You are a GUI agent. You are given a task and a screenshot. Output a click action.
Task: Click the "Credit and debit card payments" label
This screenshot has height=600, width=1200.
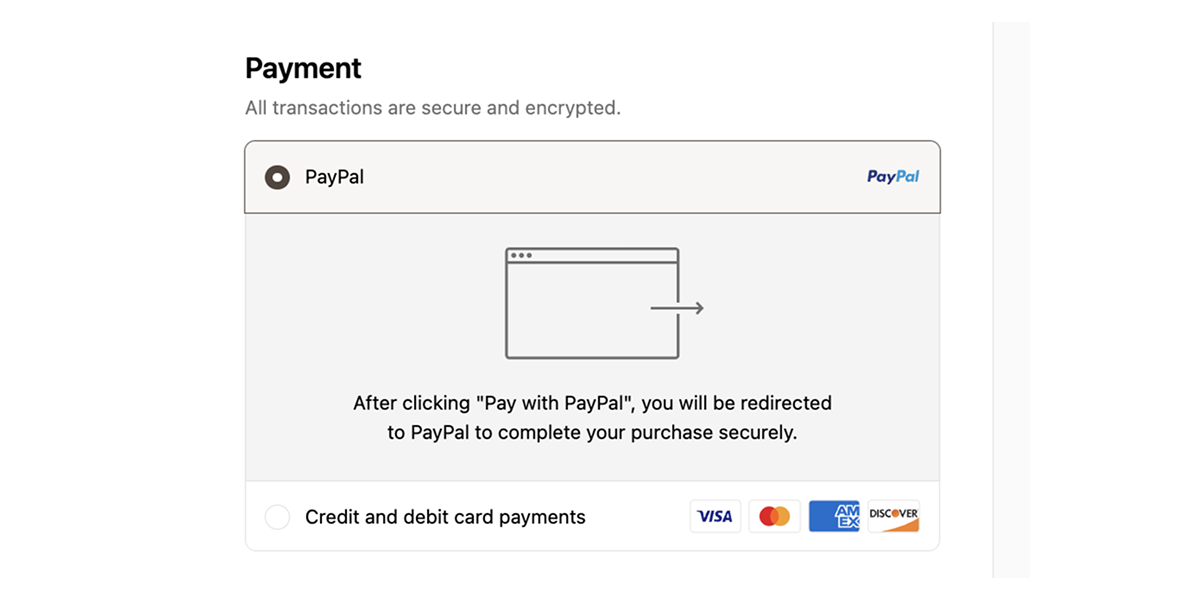pos(445,517)
